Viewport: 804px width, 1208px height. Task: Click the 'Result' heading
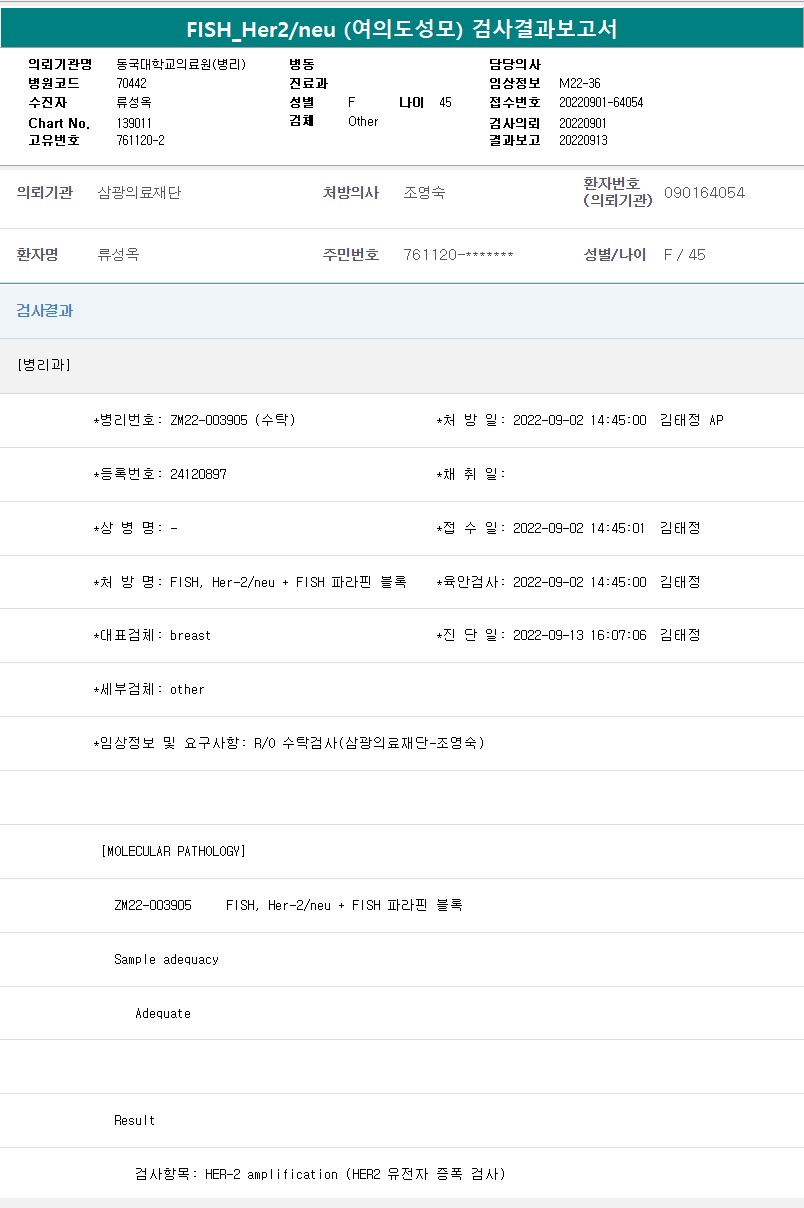tap(134, 1120)
